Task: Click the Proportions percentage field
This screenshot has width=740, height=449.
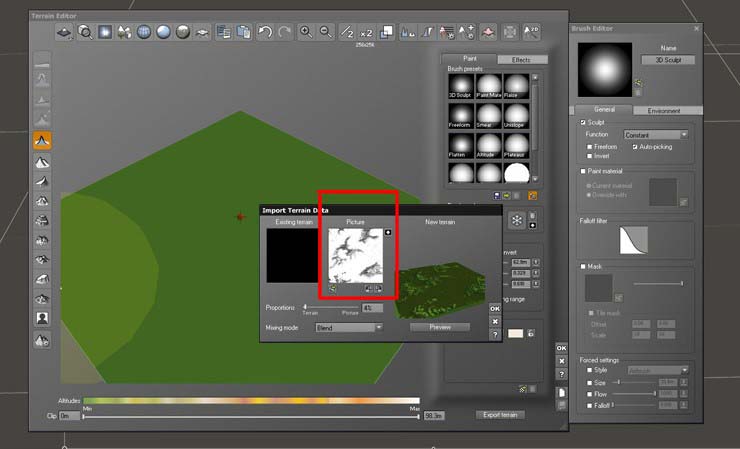Action: (x=372, y=308)
